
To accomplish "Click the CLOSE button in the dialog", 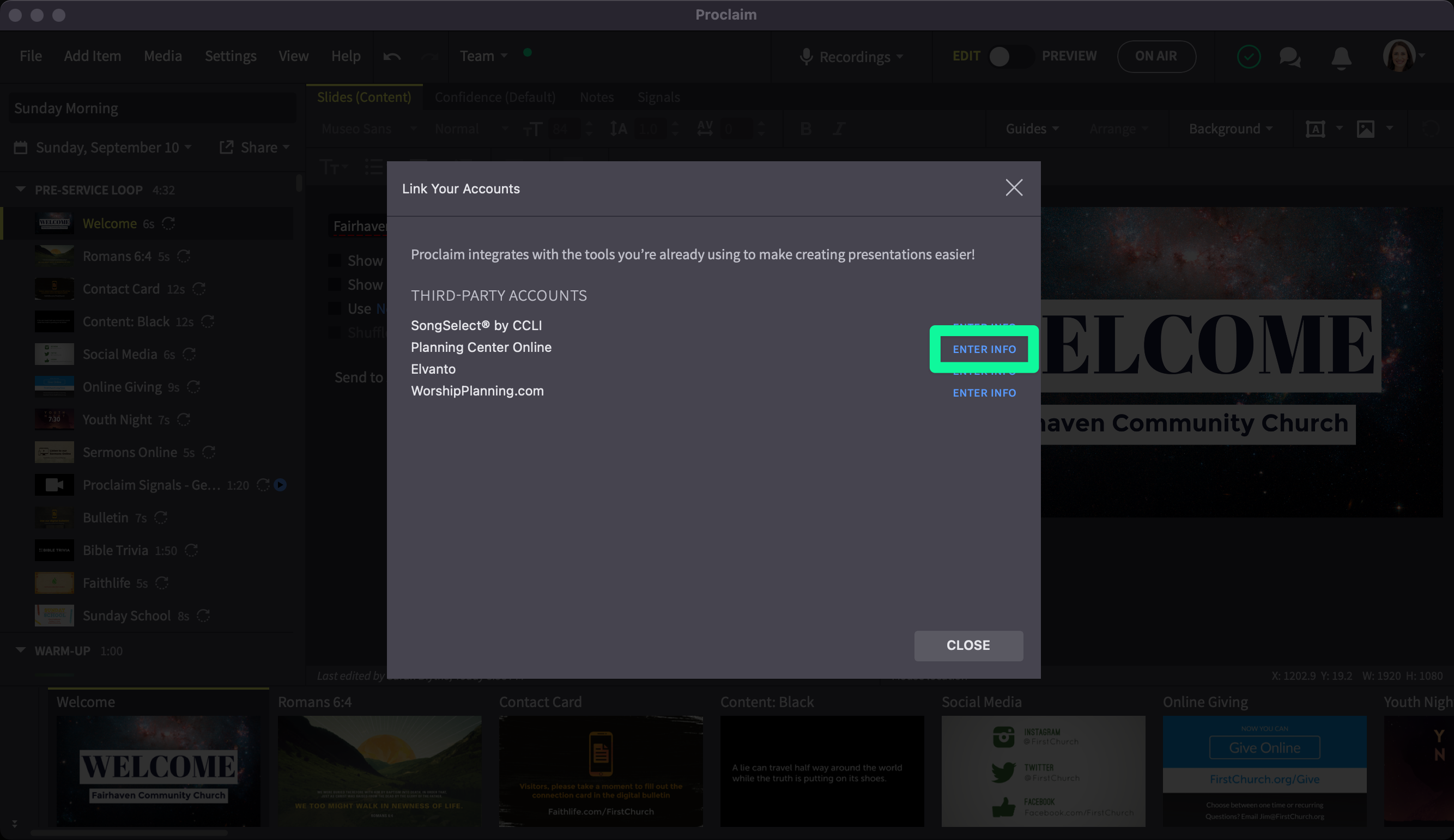I will 968,645.
